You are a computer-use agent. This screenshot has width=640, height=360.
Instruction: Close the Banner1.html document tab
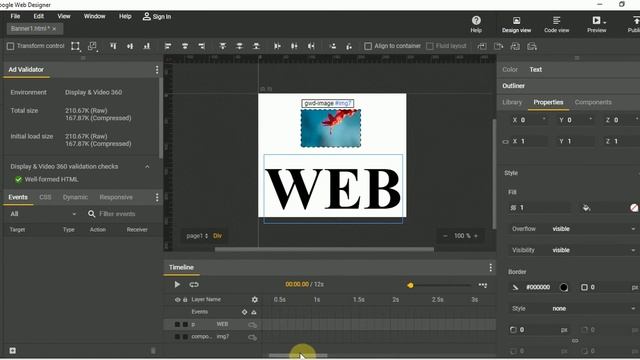tap(54, 29)
